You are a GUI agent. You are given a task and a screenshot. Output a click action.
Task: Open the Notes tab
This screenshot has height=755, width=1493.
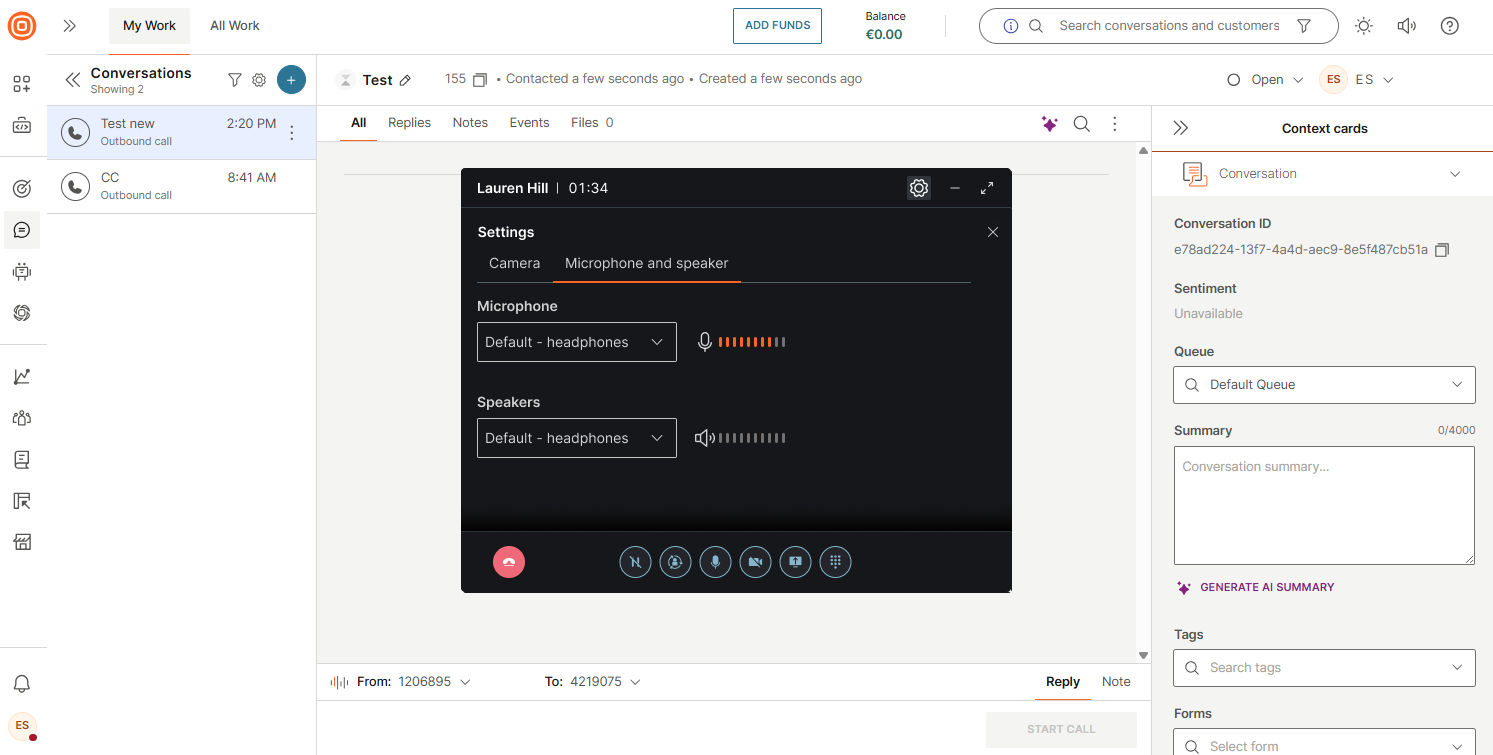(x=470, y=123)
